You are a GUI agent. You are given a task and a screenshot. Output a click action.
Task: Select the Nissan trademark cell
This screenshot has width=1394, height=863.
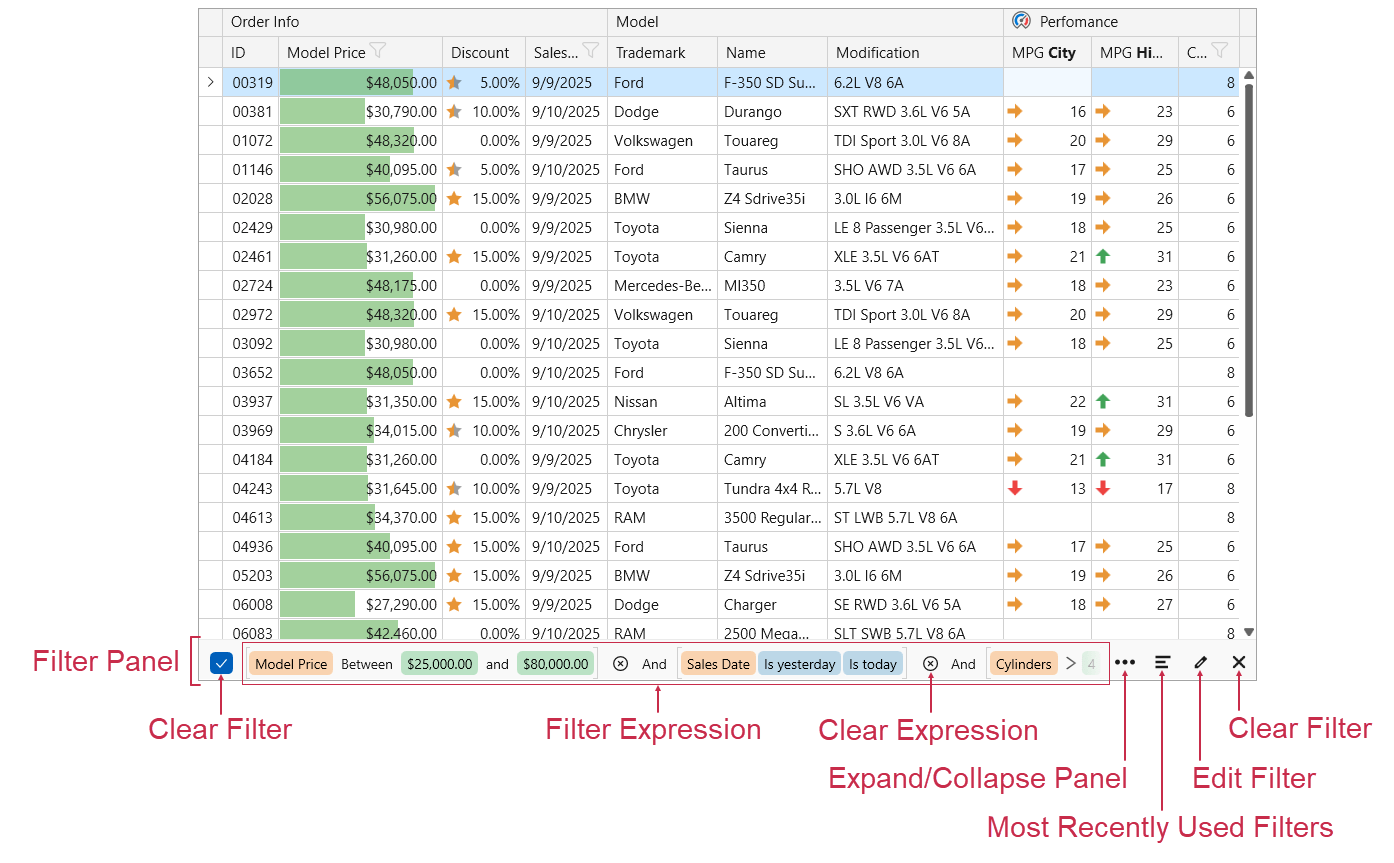[662, 401]
